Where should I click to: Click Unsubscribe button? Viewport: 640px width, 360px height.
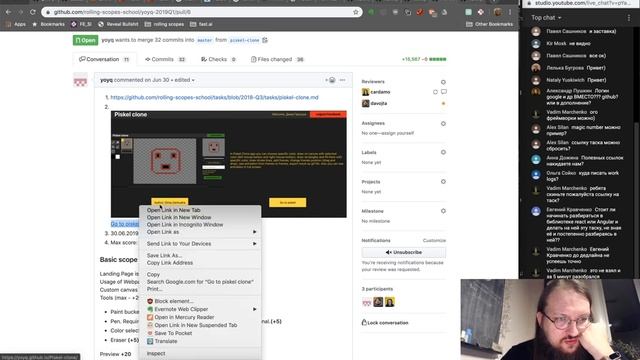(x=404, y=252)
